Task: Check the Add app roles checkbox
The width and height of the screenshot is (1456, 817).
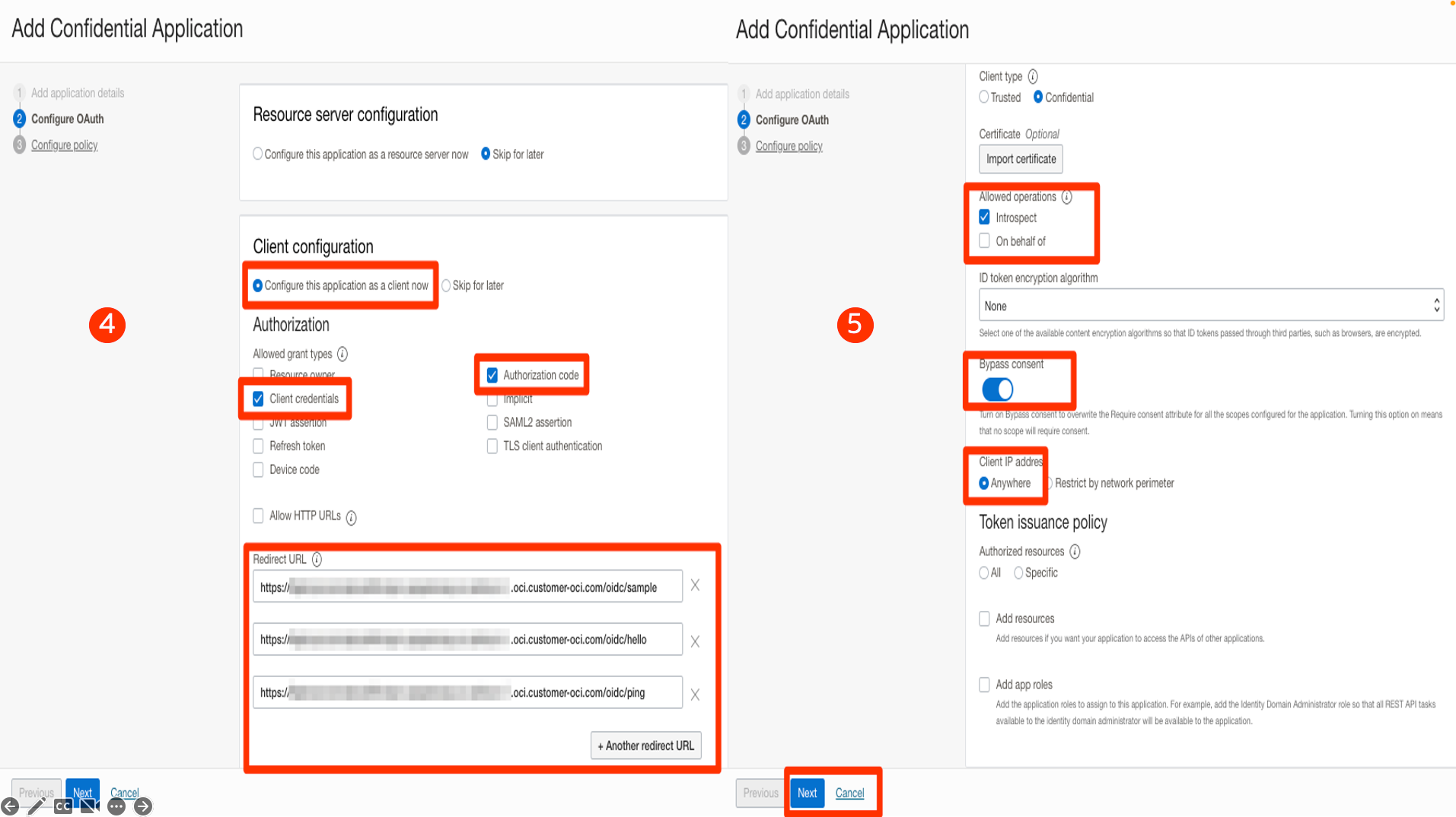Action: [984, 685]
